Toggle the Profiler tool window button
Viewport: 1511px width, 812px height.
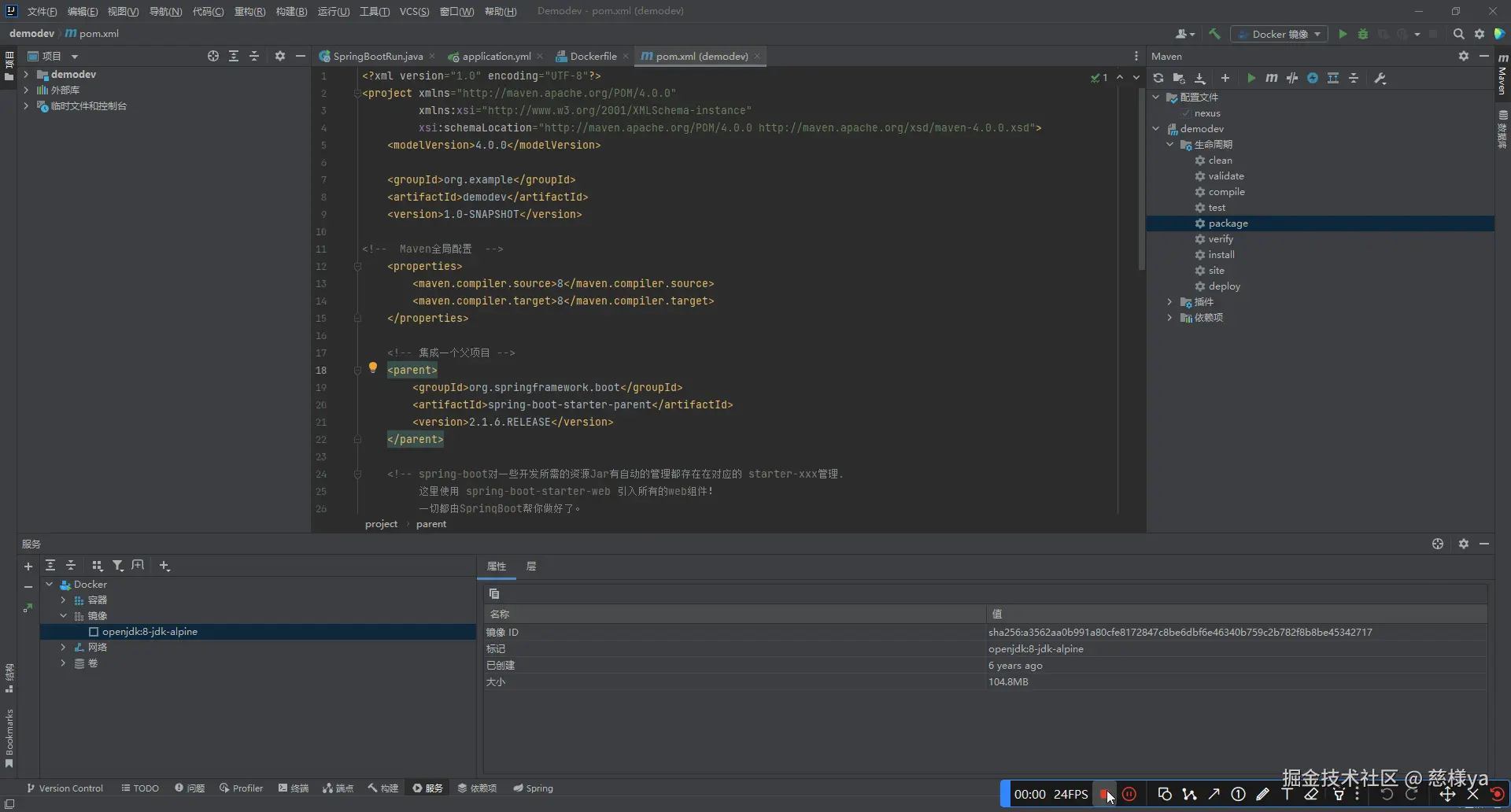[241, 788]
